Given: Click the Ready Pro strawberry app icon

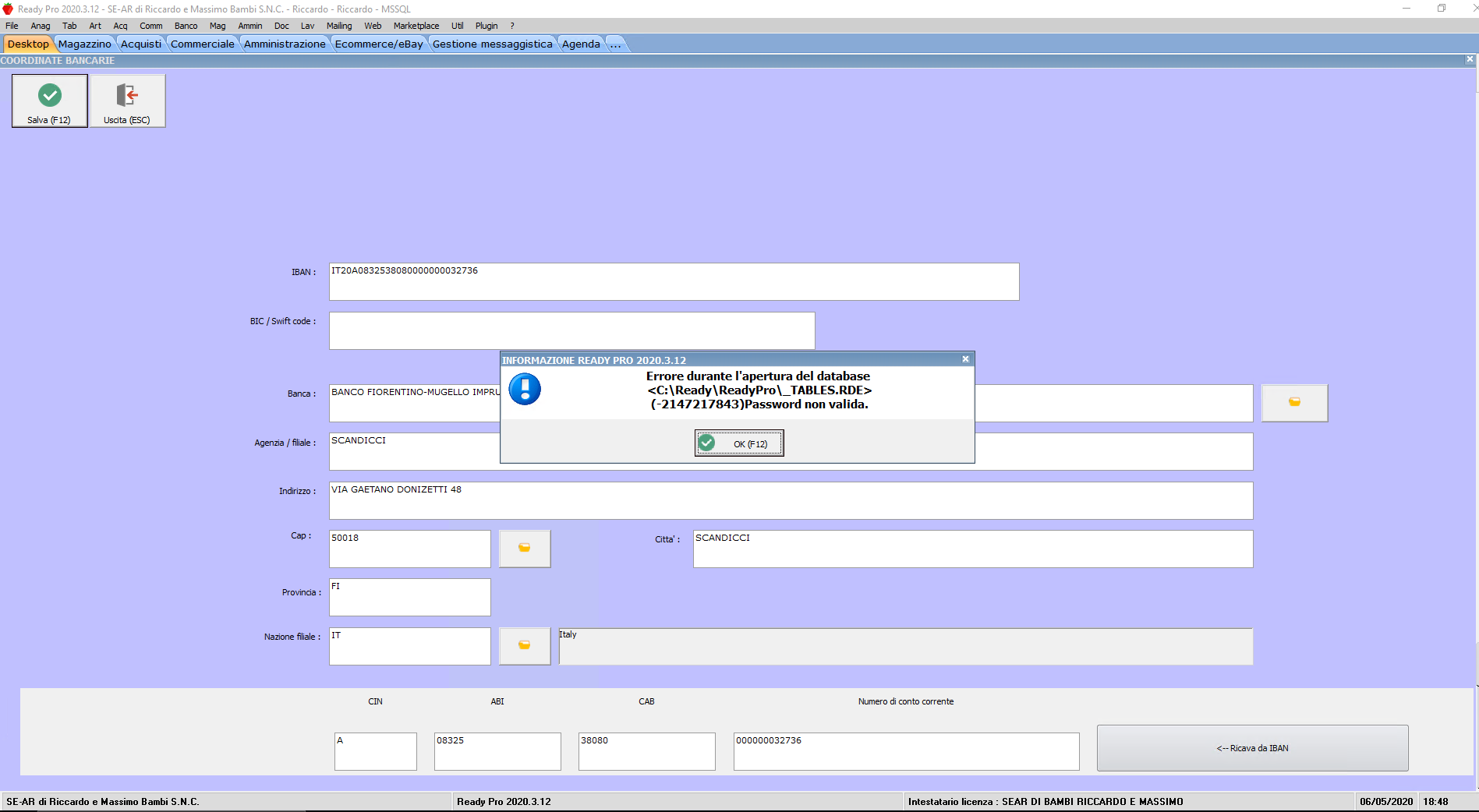Looking at the screenshot, I should pyautogui.click(x=8, y=9).
